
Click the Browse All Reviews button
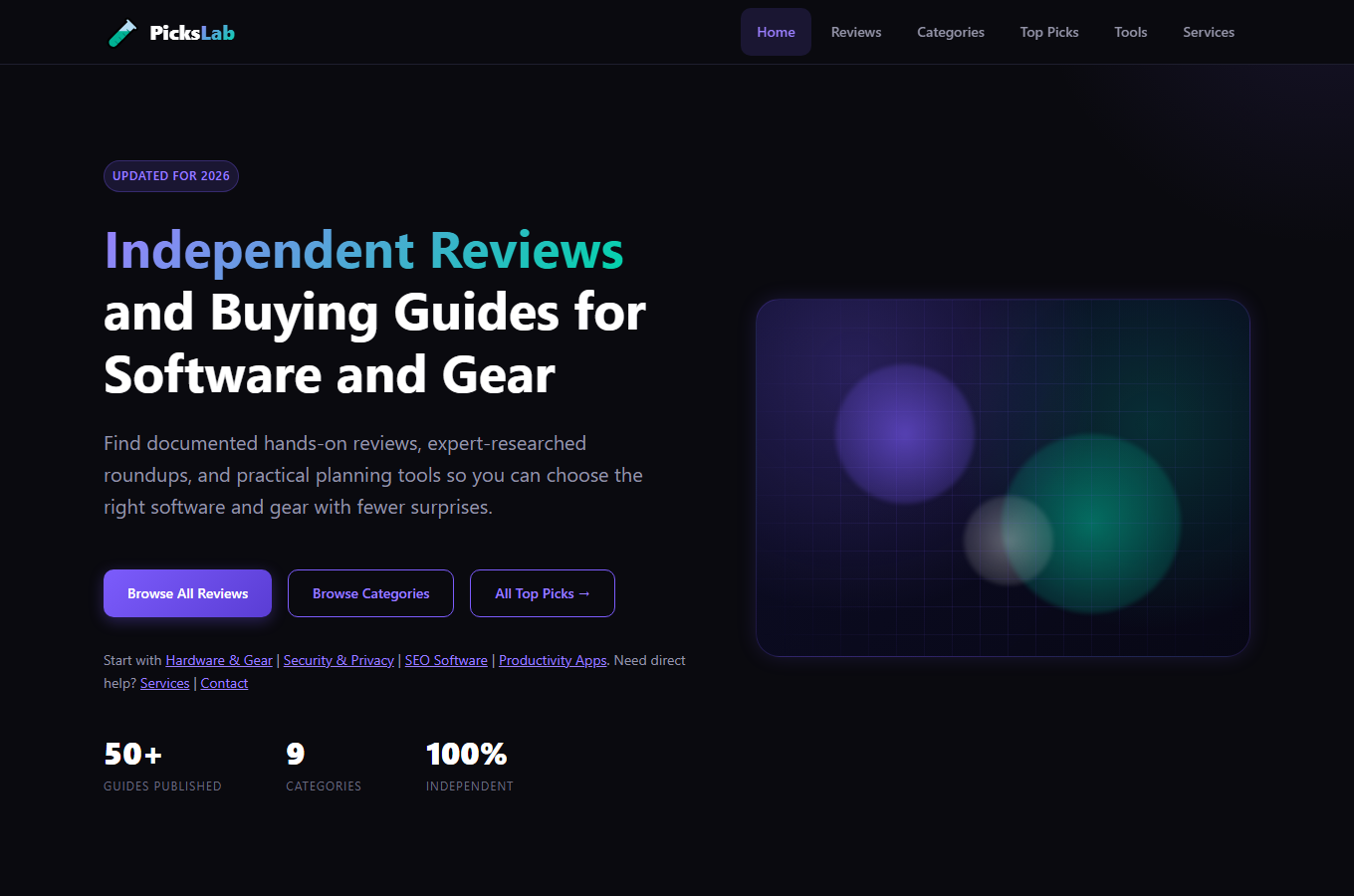point(187,593)
